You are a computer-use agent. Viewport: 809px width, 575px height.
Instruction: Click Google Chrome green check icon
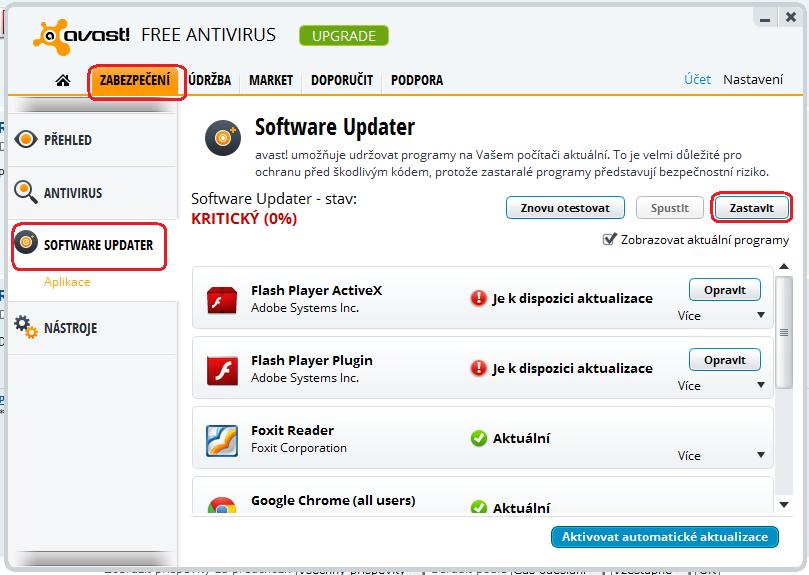point(479,507)
